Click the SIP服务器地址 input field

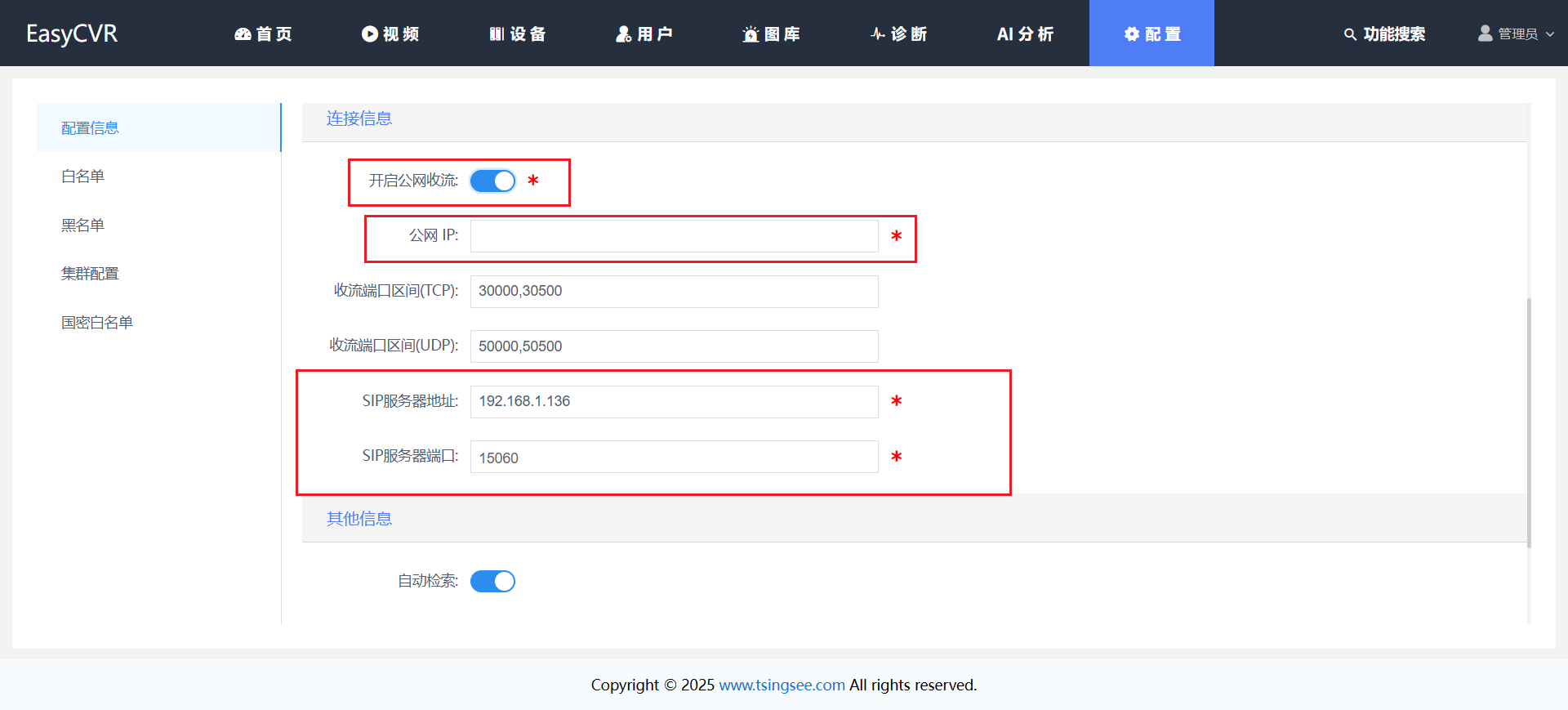(675, 402)
